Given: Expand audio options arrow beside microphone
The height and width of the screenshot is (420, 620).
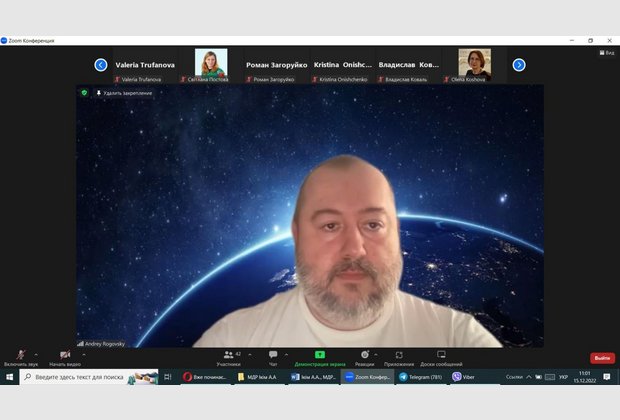Looking at the screenshot, I should 37,353.
